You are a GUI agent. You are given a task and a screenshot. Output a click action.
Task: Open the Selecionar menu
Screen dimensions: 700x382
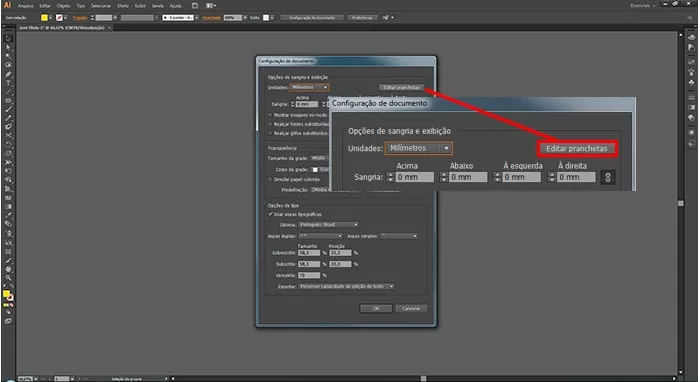101,6
